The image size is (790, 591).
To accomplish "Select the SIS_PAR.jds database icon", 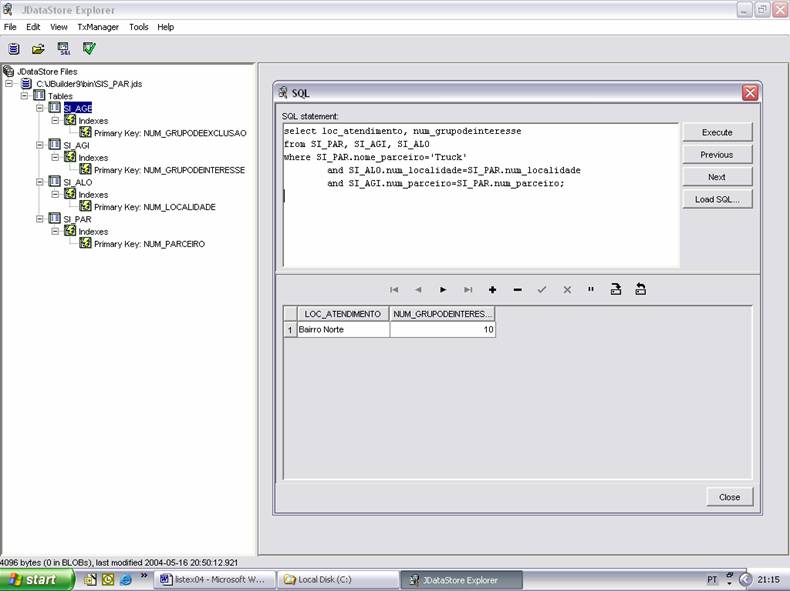I will point(26,84).
